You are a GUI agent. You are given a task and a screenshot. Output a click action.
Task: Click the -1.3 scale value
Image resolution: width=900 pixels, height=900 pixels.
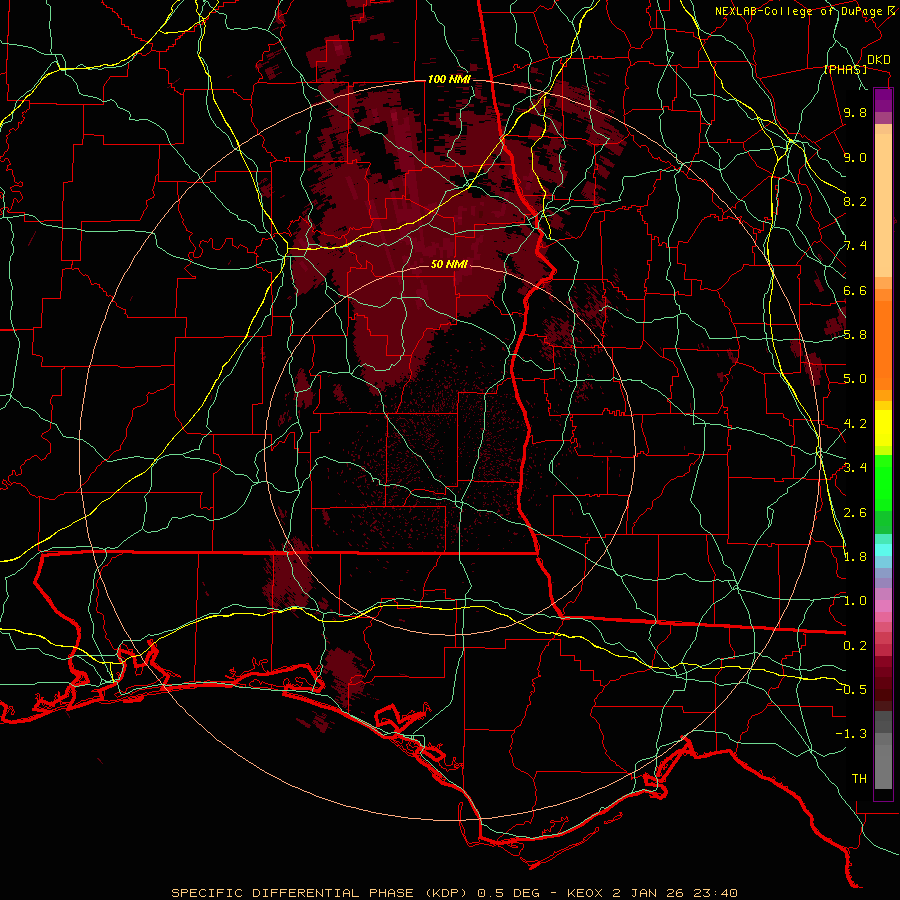pyautogui.click(x=851, y=734)
